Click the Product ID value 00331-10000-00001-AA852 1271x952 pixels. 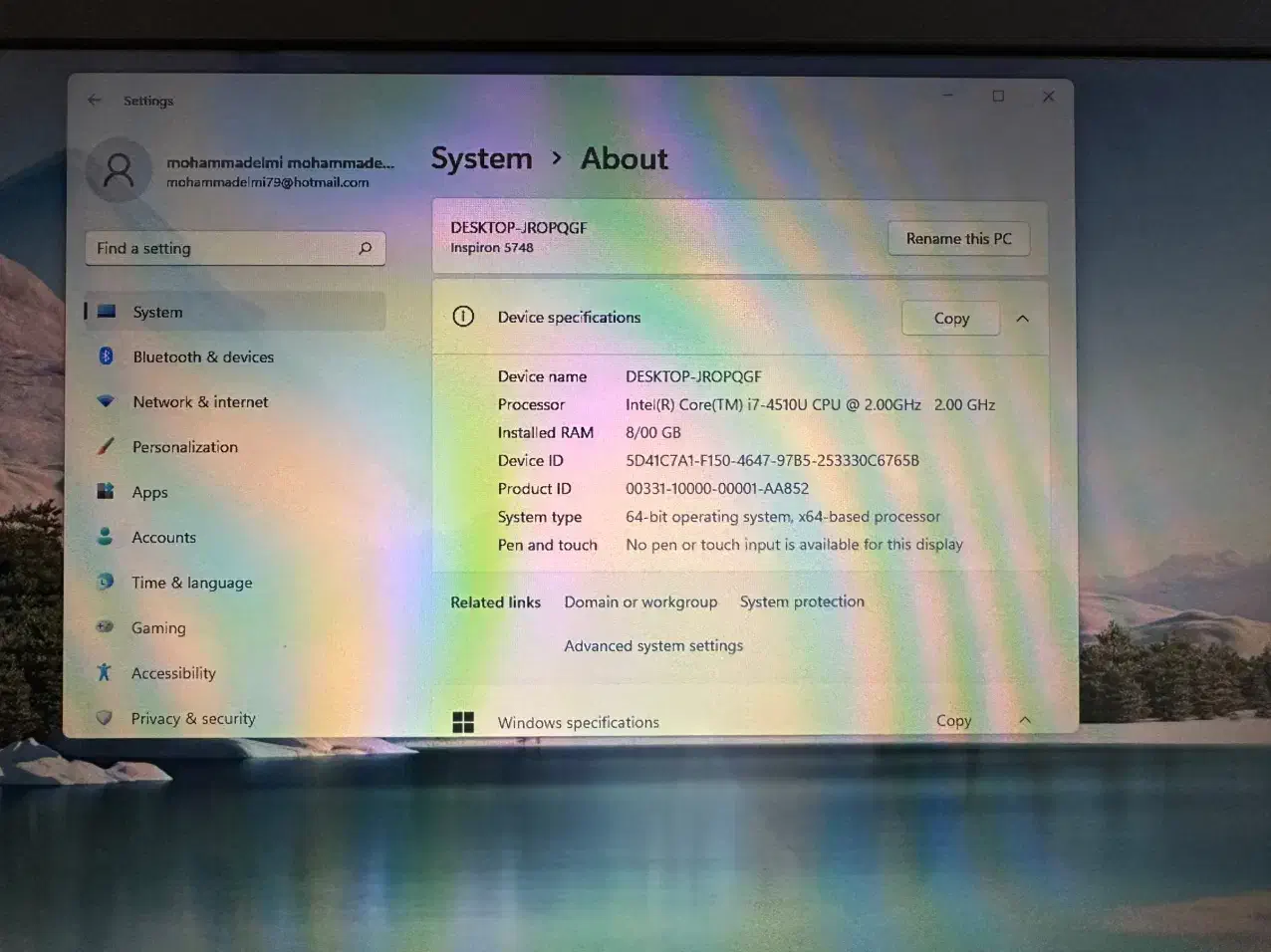tap(717, 488)
